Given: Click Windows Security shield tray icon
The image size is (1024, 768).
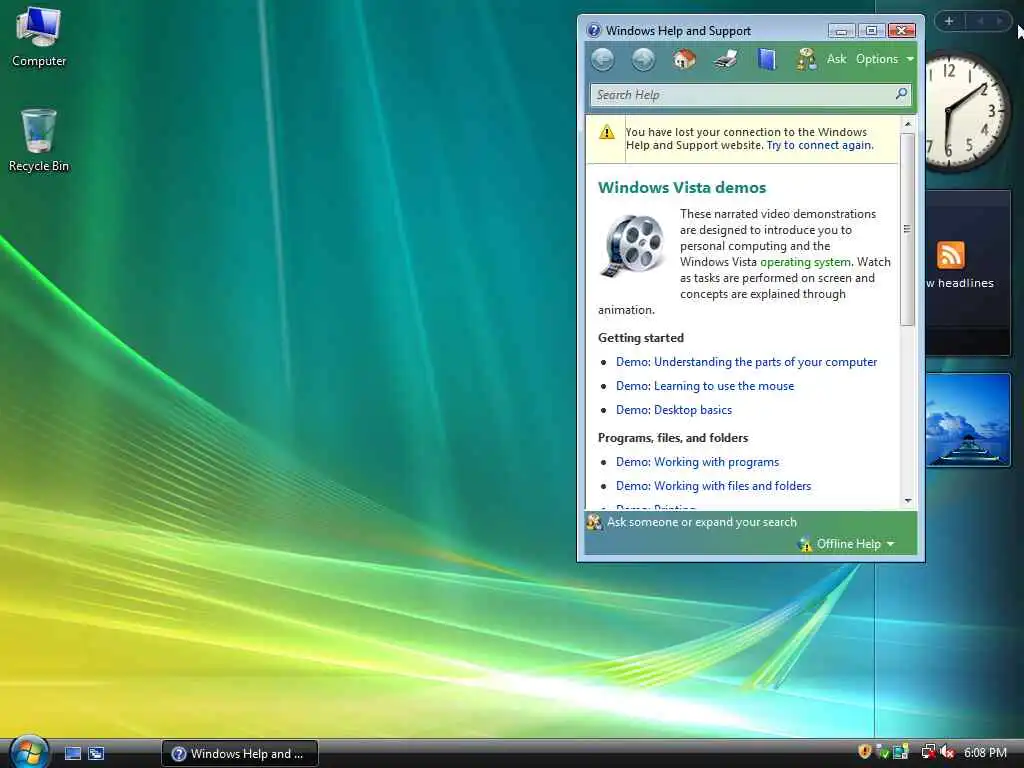Looking at the screenshot, I should (865, 752).
